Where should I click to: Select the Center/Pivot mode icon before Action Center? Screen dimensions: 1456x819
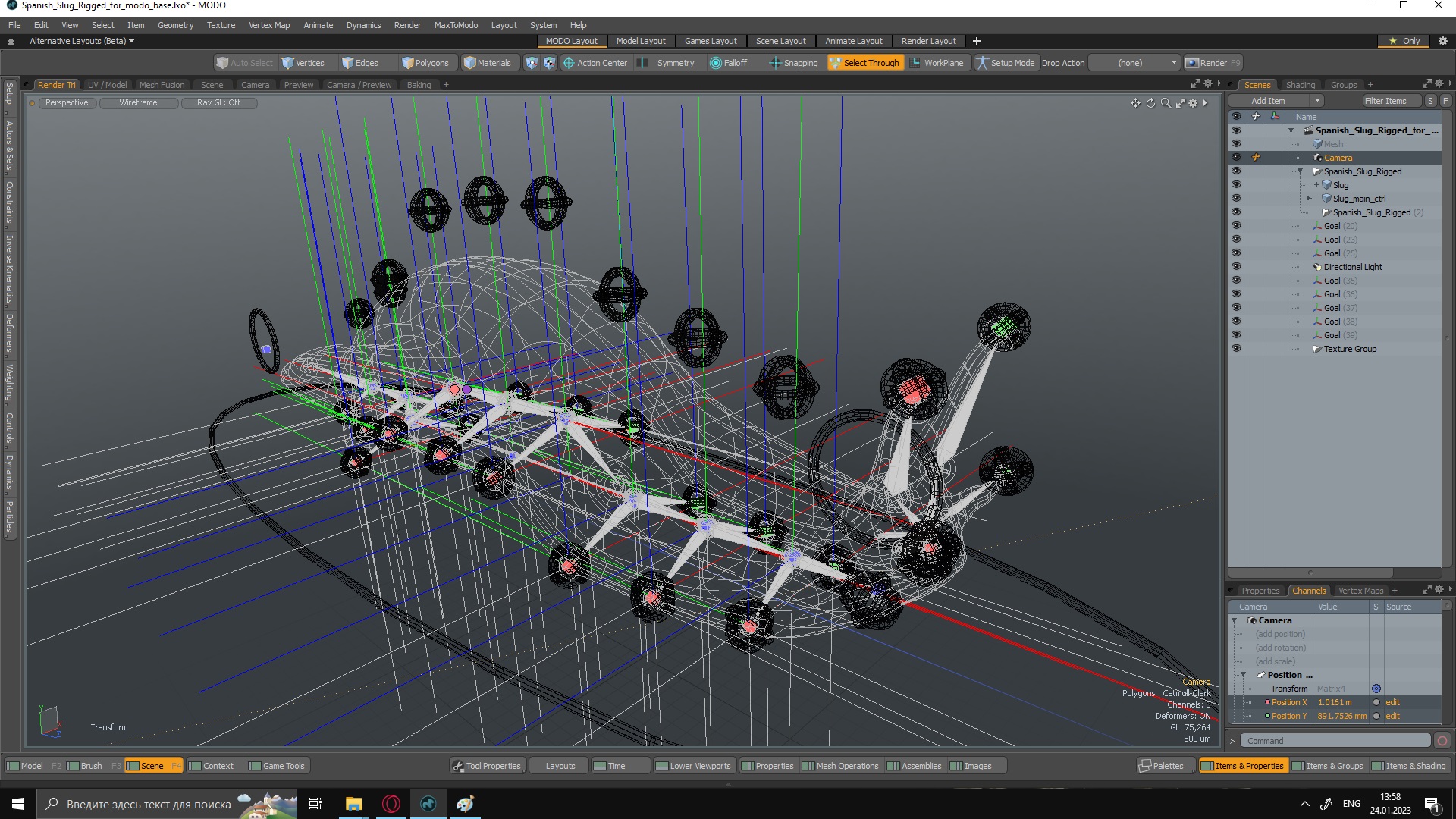(x=550, y=63)
